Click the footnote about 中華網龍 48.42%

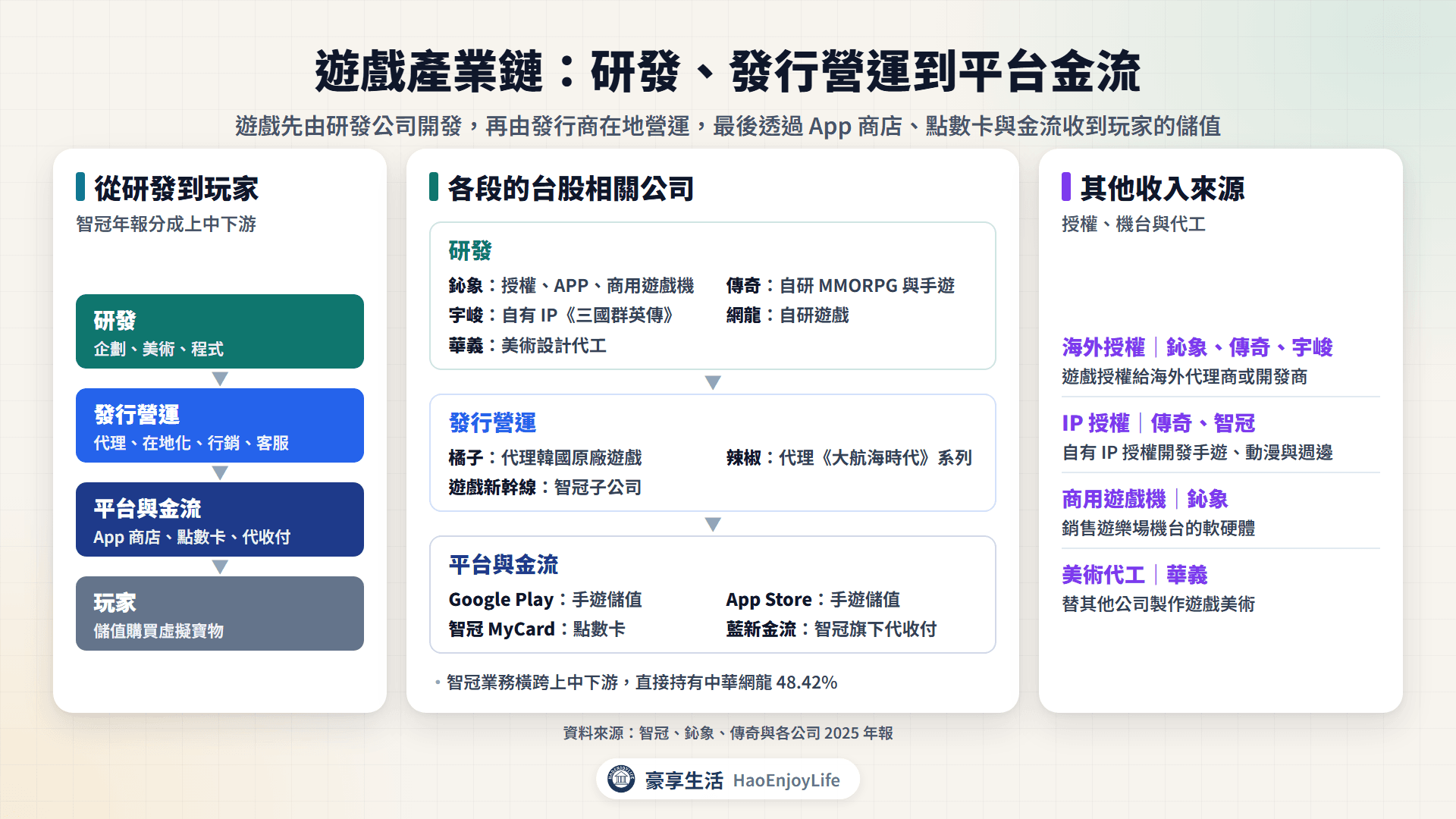(x=642, y=682)
